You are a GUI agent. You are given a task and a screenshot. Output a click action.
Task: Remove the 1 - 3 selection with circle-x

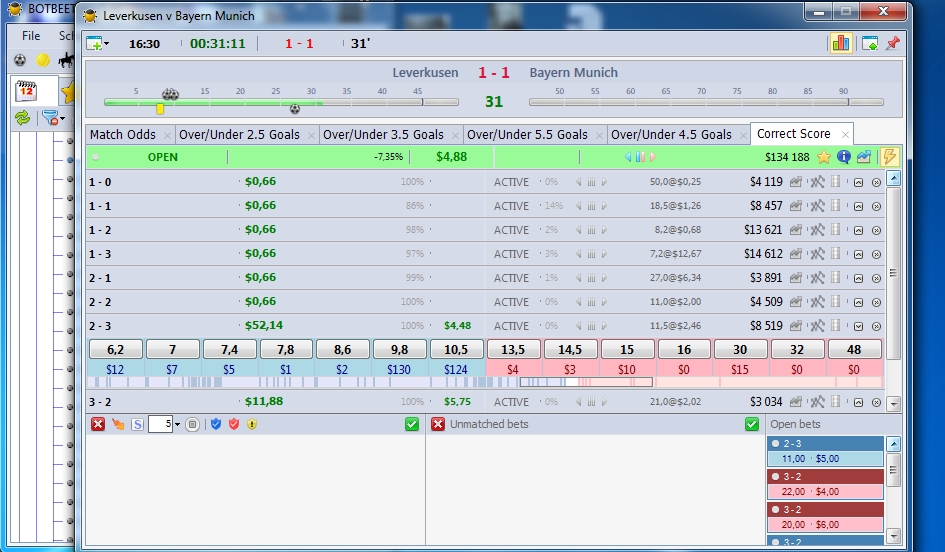[876, 254]
